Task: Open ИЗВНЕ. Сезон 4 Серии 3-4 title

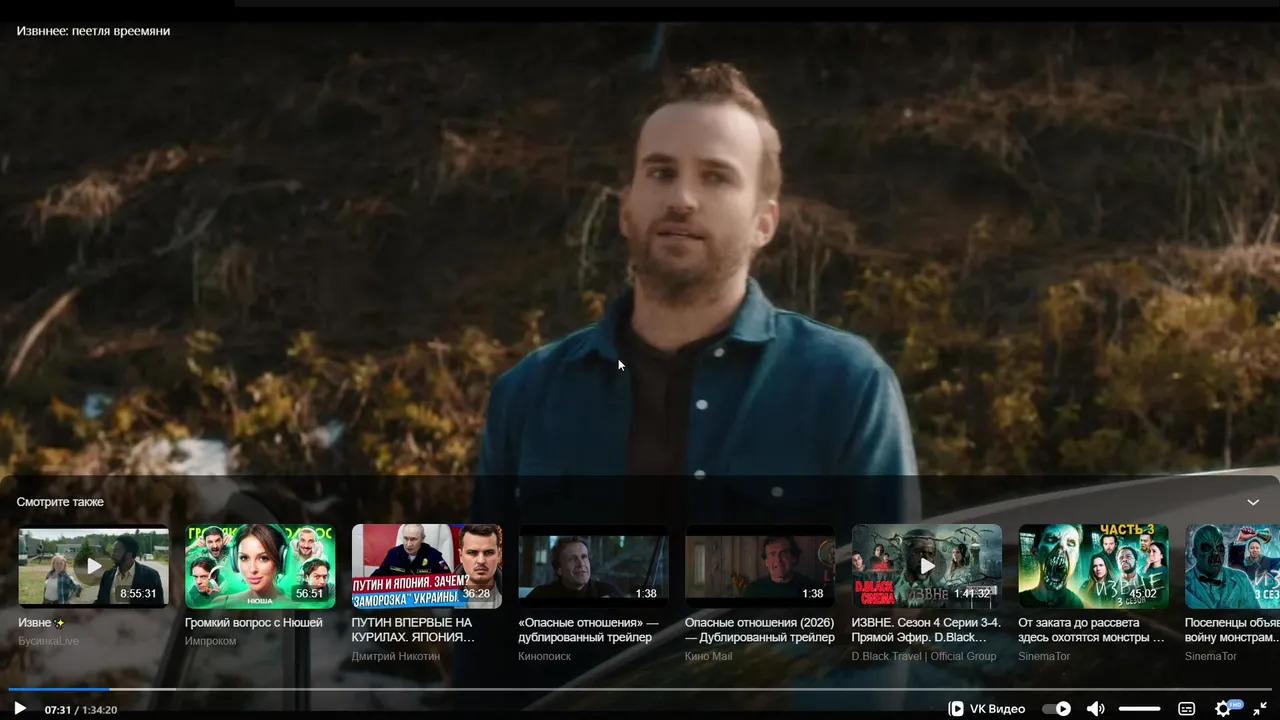Action: (926, 630)
